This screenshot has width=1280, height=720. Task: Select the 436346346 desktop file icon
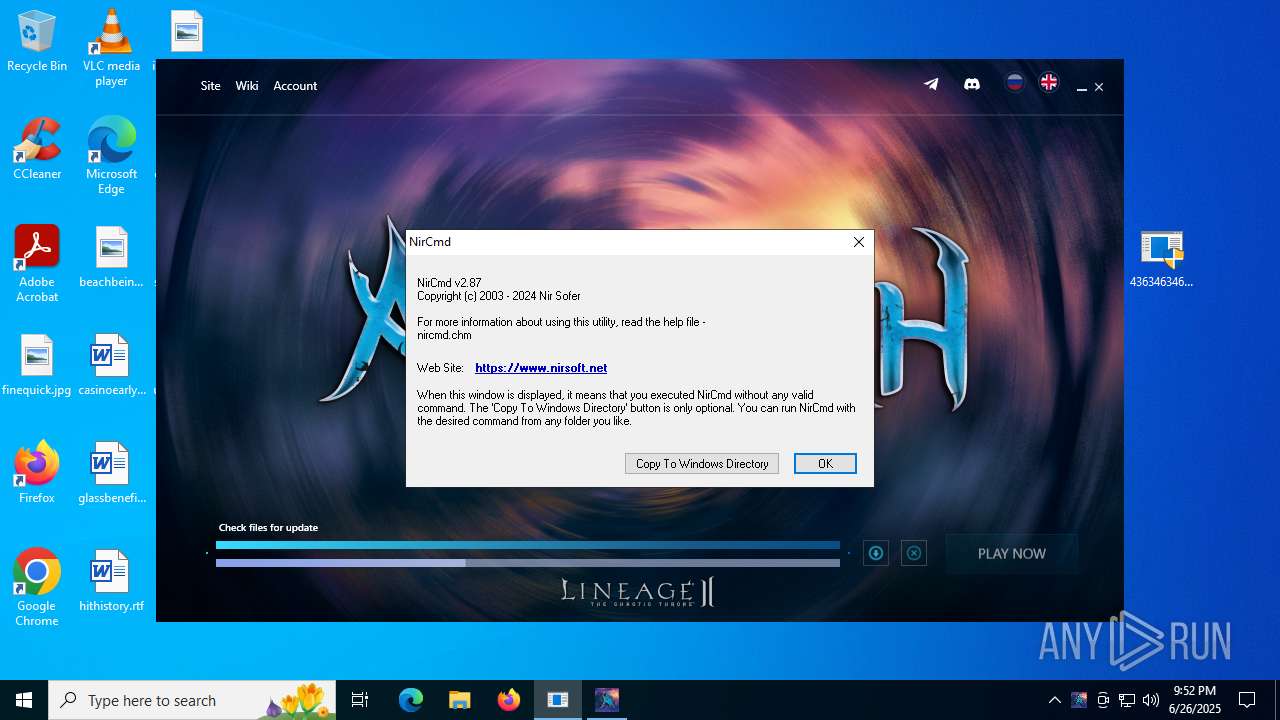pyautogui.click(x=1161, y=259)
